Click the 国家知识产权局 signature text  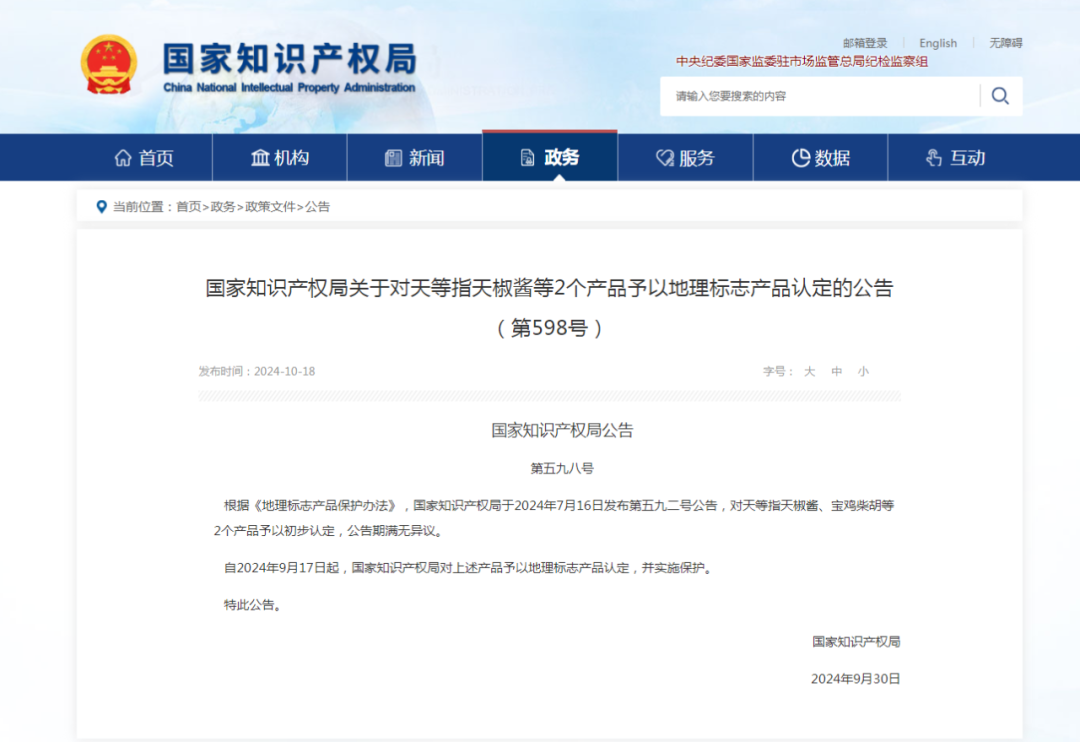[x=856, y=641]
